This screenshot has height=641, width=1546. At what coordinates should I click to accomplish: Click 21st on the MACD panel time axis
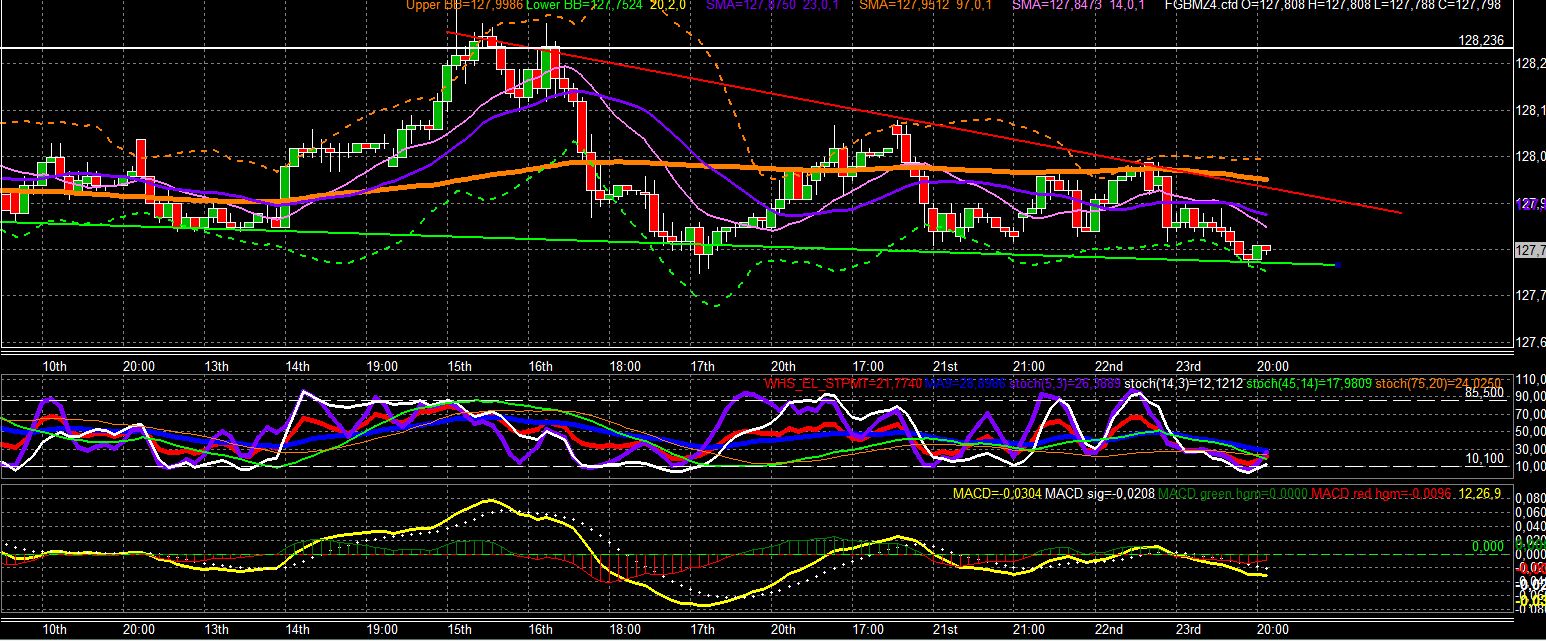pos(945,630)
